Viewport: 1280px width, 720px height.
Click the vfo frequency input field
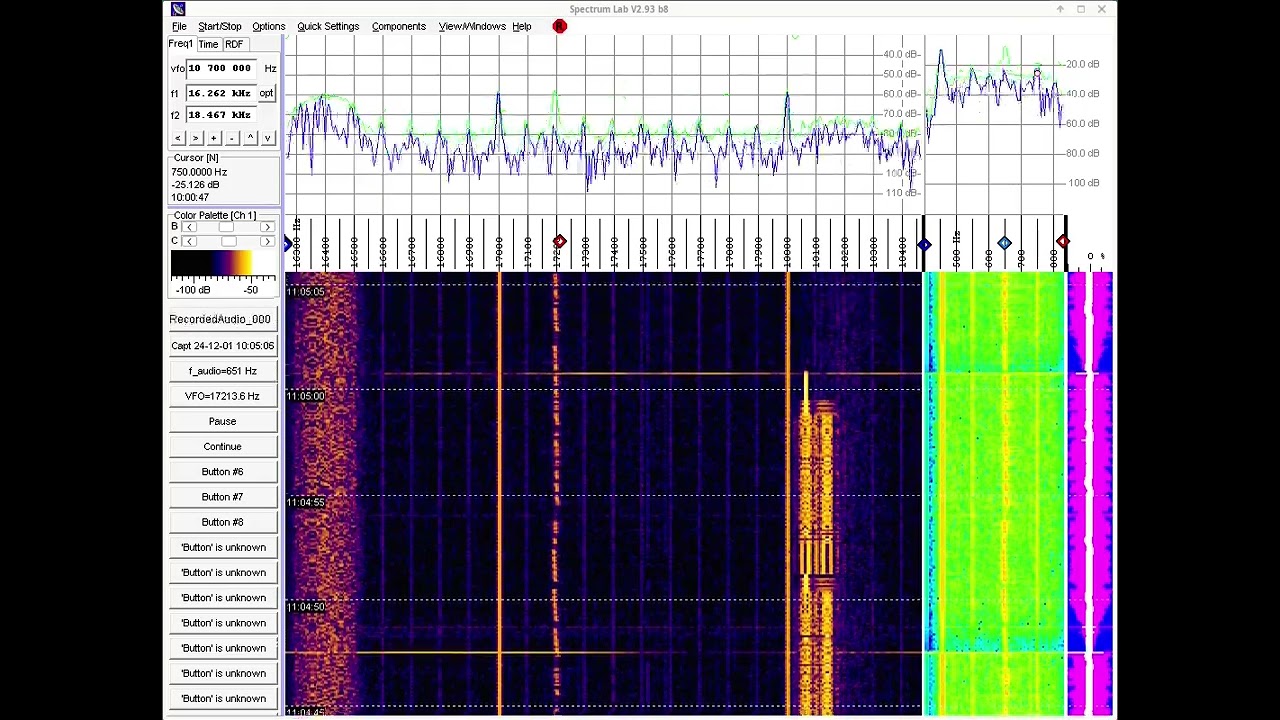[x=224, y=68]
